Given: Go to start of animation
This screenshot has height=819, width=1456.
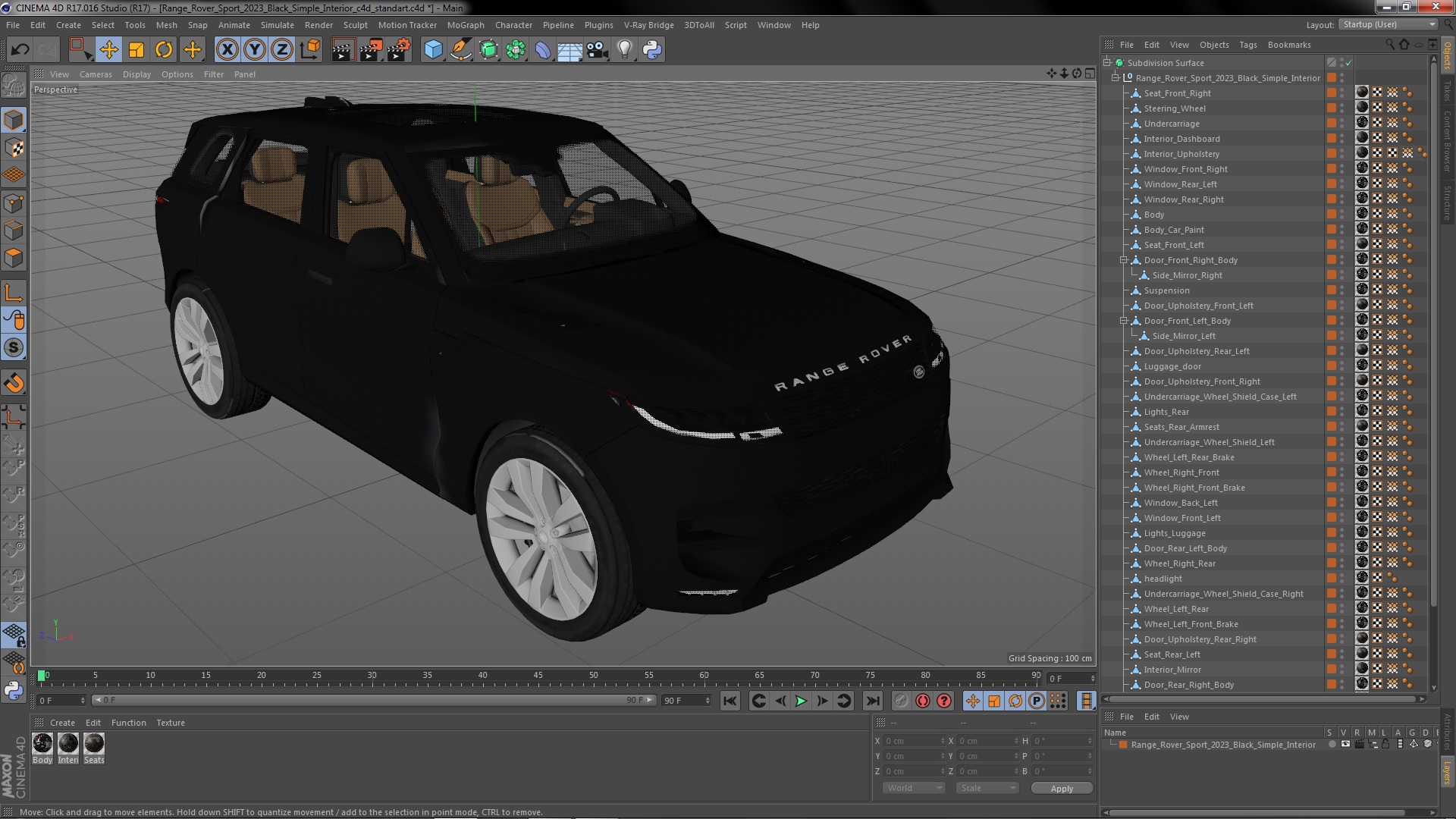Looking at the screenshot, I should point(730,701).
